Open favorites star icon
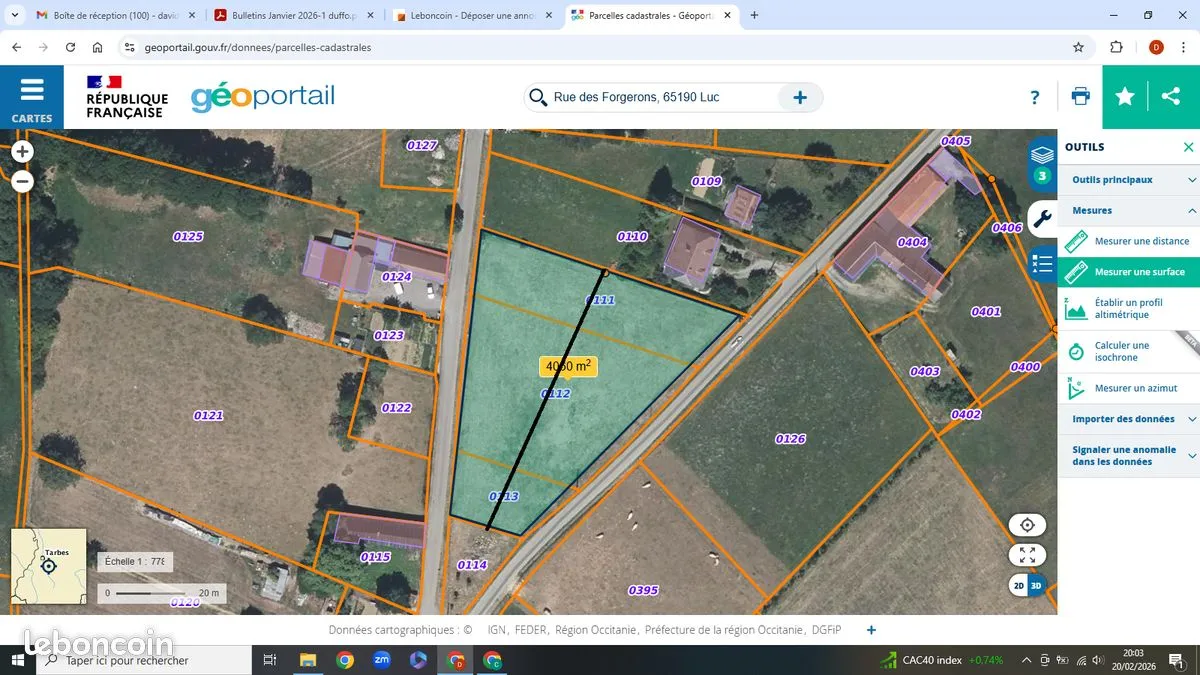The width and height of the screenshot is (1200, 675). click(1125, 97)
